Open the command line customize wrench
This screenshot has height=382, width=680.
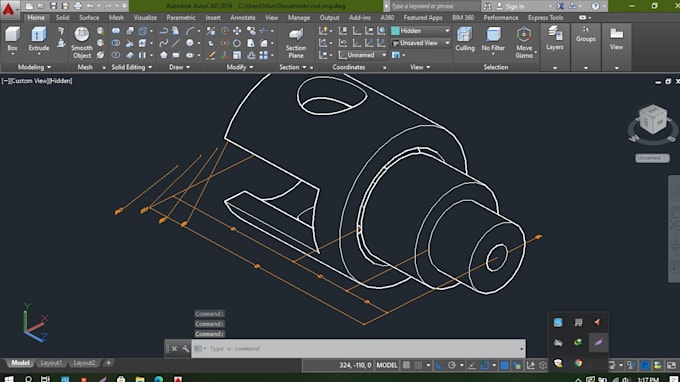click(x=186, y=349)
